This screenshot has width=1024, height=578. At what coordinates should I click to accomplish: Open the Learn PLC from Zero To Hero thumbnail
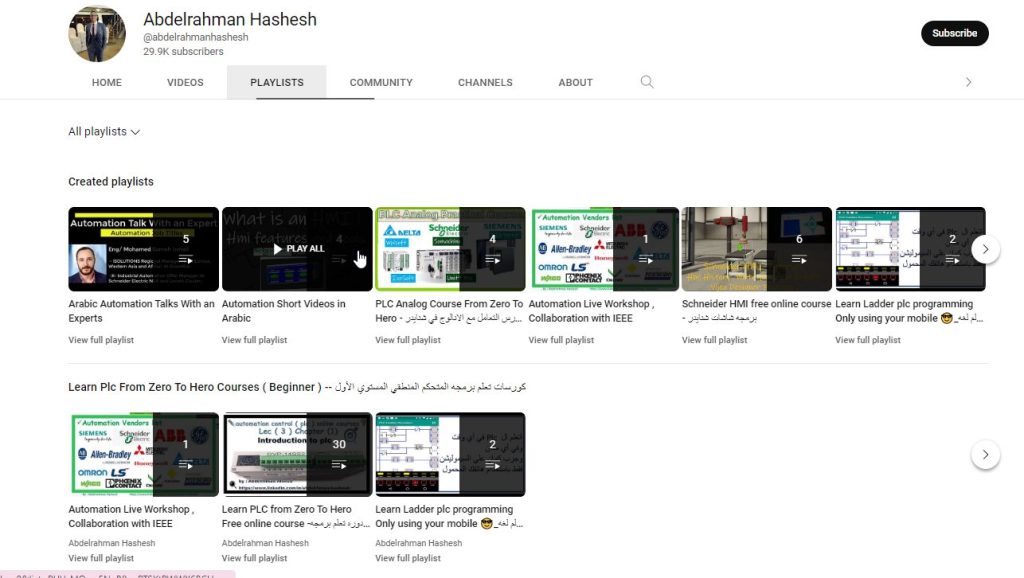point(296,453)
